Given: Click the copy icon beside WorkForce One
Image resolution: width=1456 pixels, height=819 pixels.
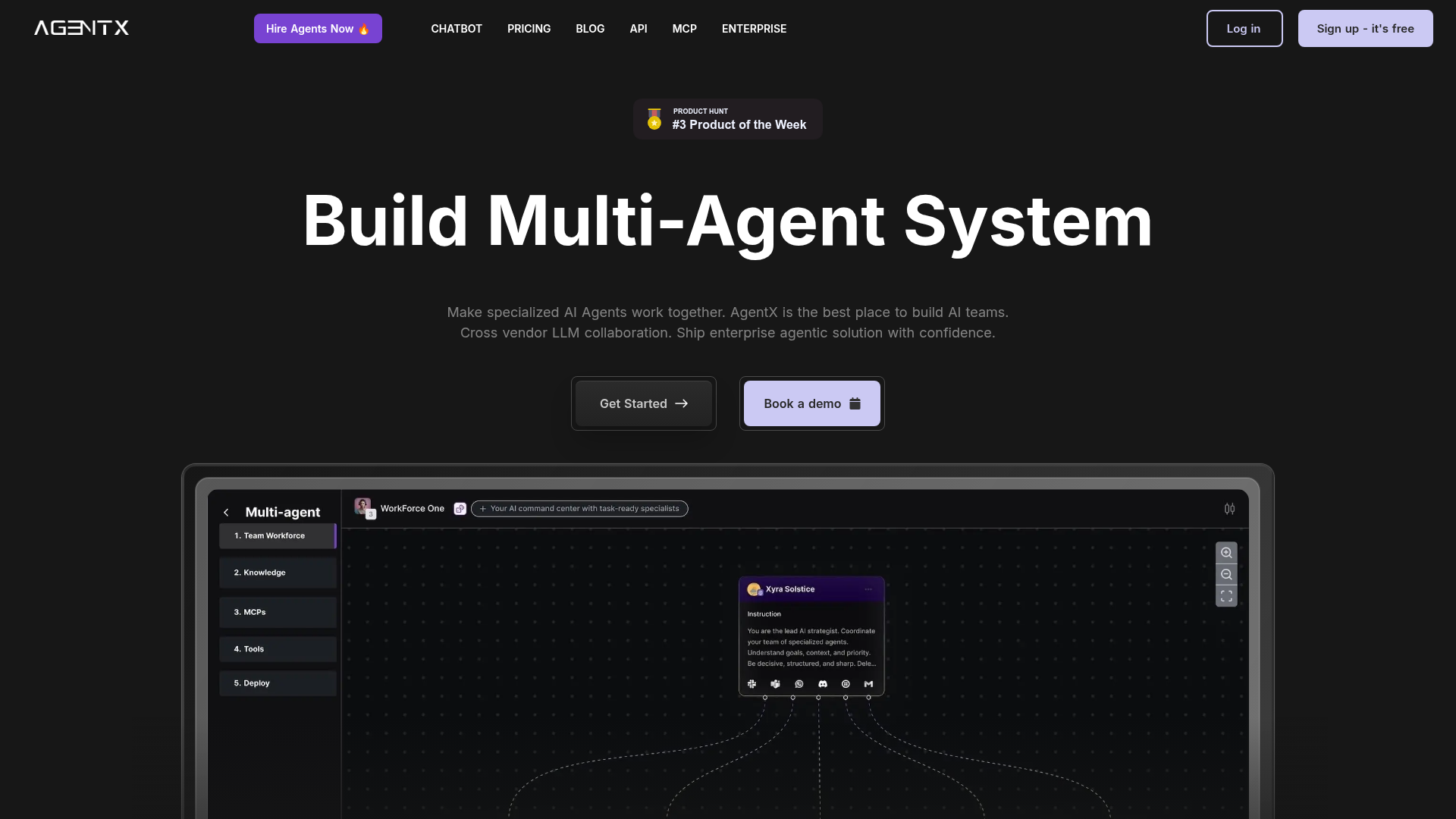Looking at the screenshot, I should pyautogui.click(x=460, y=509).
